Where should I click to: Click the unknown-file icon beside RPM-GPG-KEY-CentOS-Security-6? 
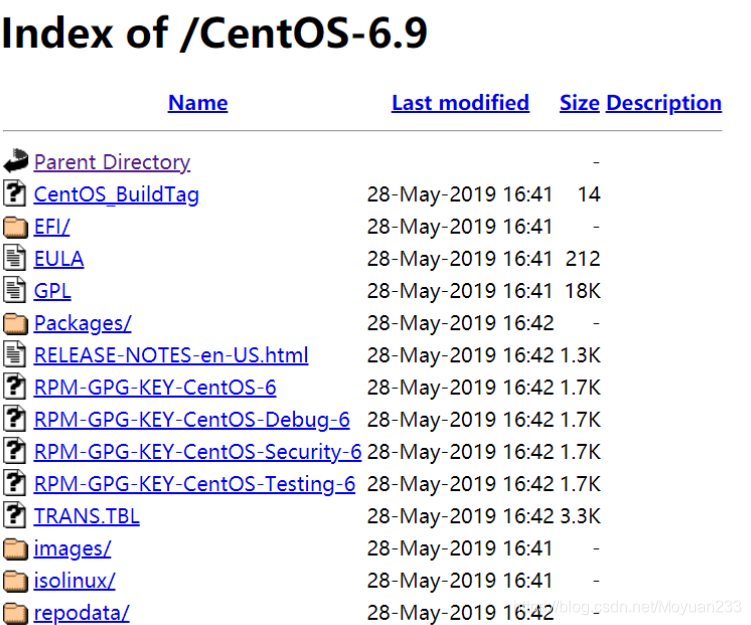(15, 450)
